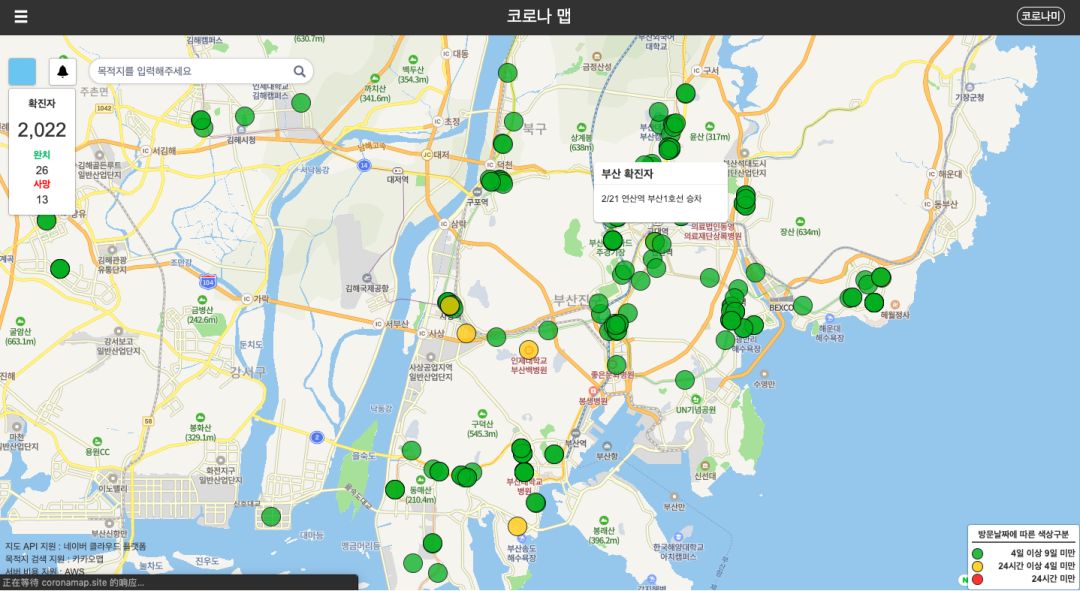The width and height of the screenshot is (1080, 591).
Task: Click the 금정산성 map label
Action: click(596, 67)
